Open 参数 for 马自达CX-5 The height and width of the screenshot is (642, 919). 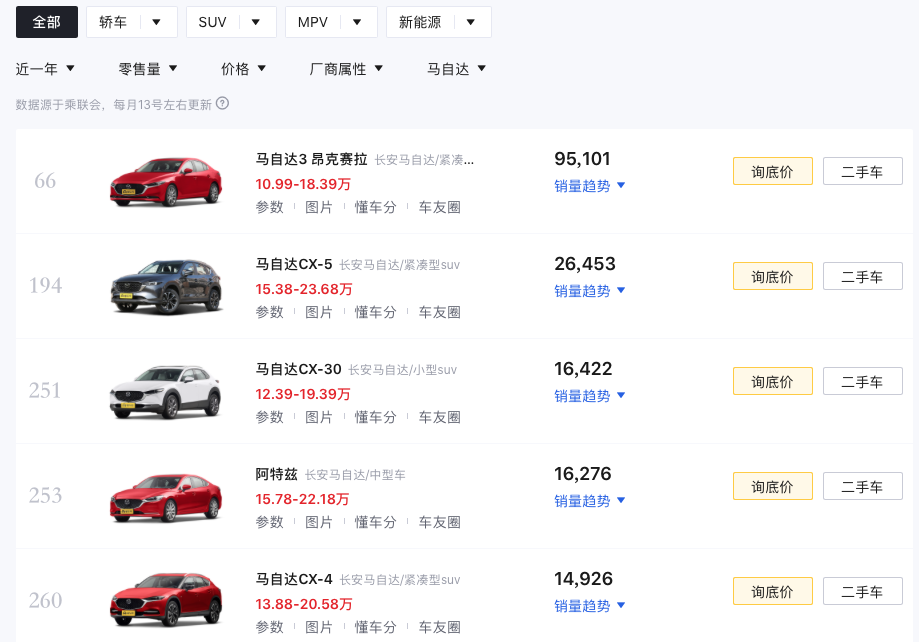[x=270, y=312]
